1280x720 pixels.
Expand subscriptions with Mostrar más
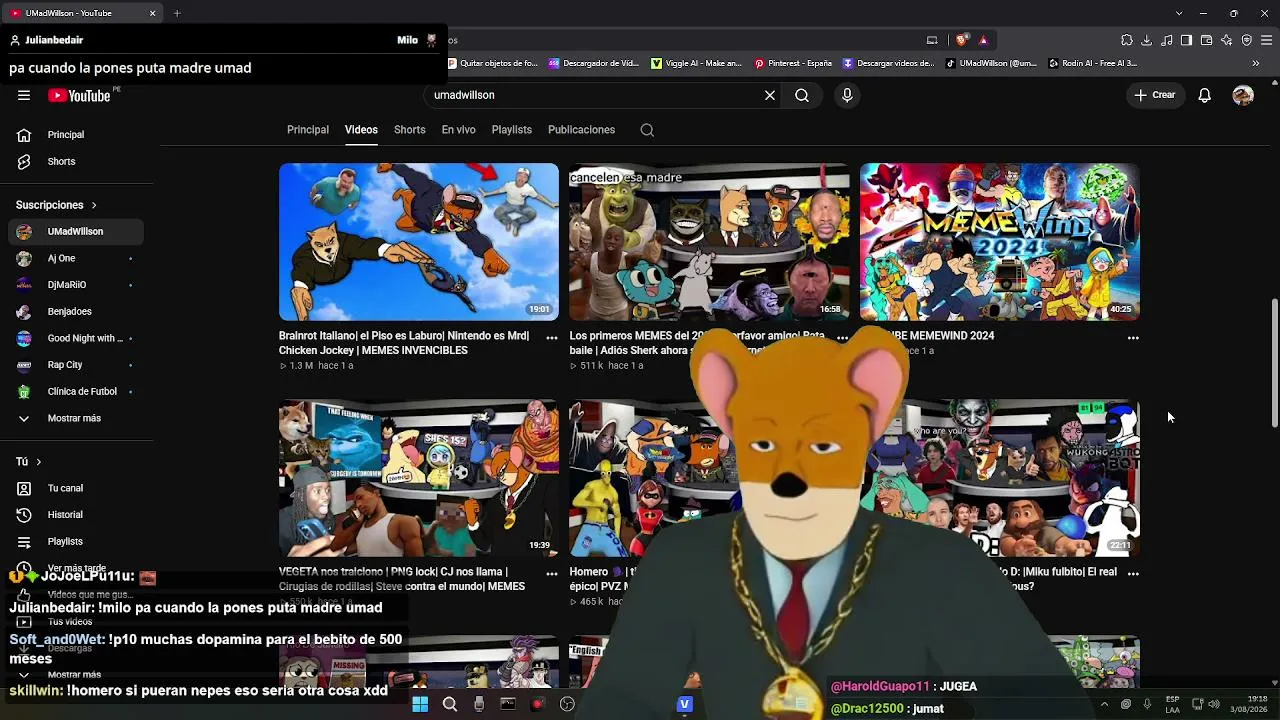(x=75, y=418)
